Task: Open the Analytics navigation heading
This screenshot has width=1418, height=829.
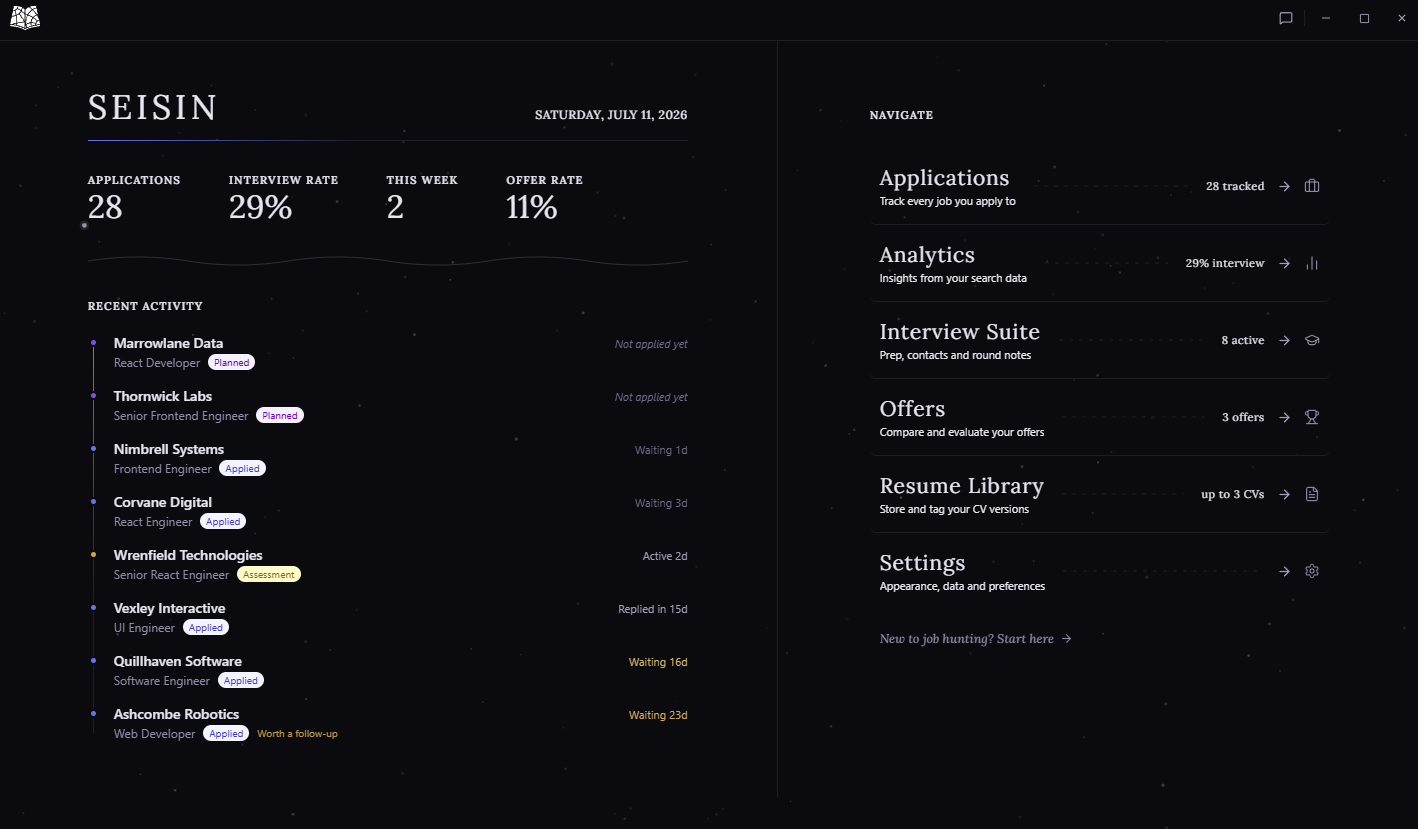Action: pyautogui.click(x=927, y=255)
